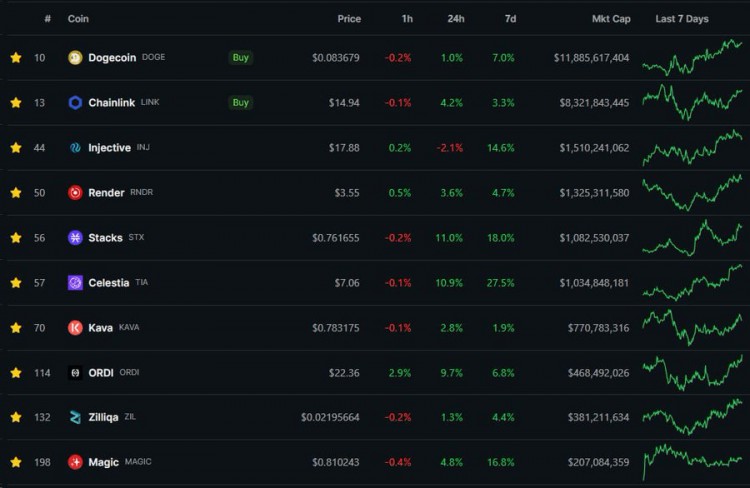The height and width of the screenshot is (488, 750).
Task: Toggle the Magic favorite star
Action: [16, 462]
